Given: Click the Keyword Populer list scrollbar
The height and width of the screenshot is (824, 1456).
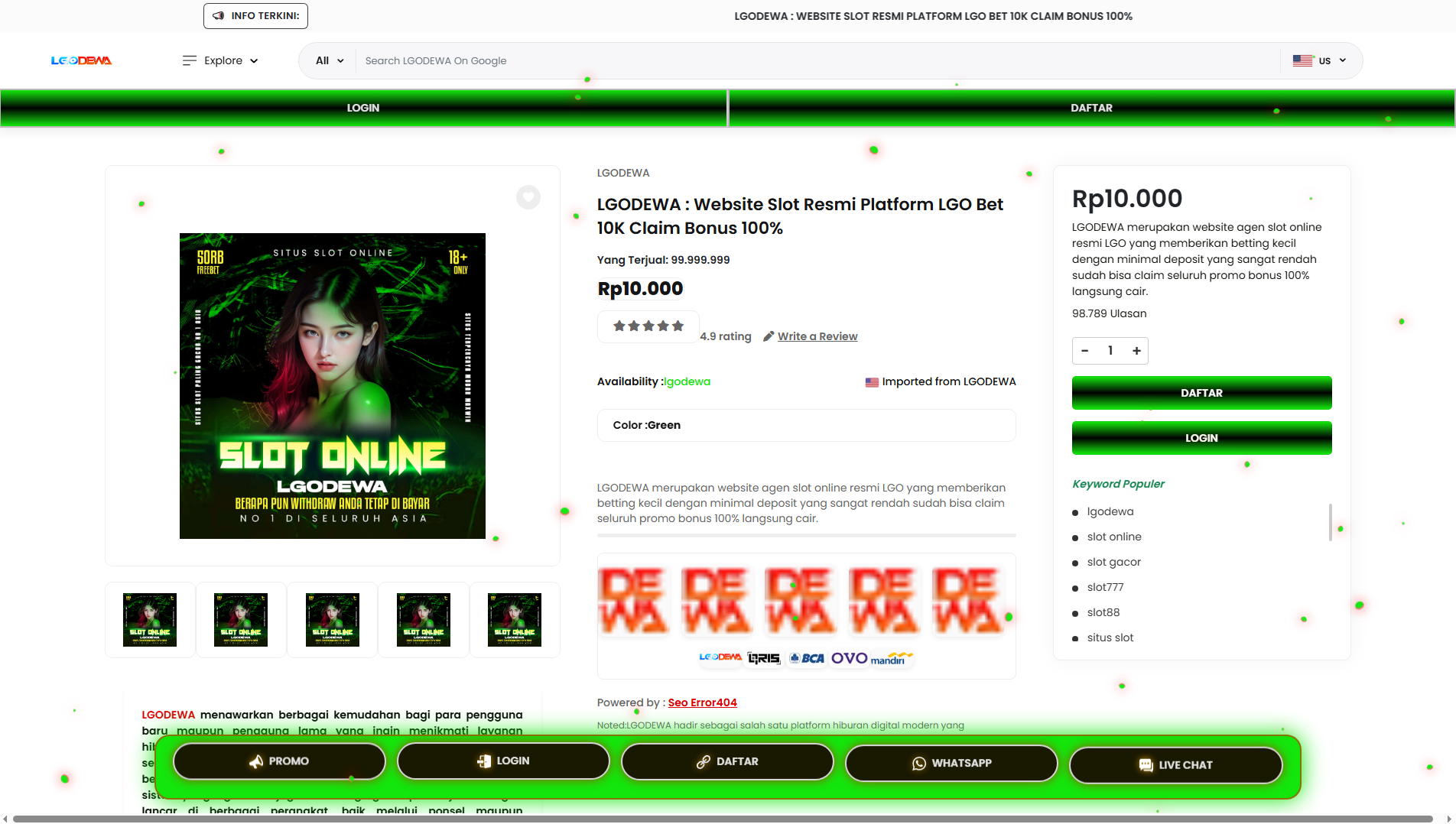Looking at the screenshot, I should 1331,522.
